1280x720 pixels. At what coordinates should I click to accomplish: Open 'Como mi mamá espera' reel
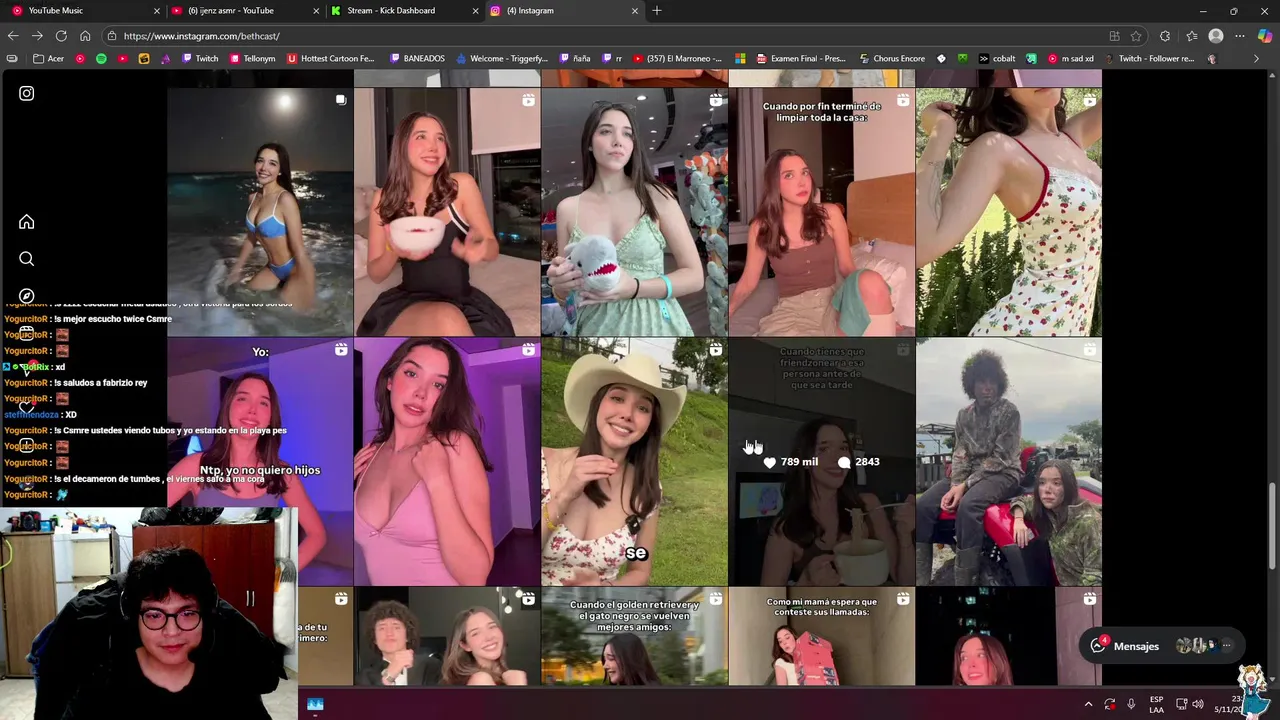(x=821, y=636)
